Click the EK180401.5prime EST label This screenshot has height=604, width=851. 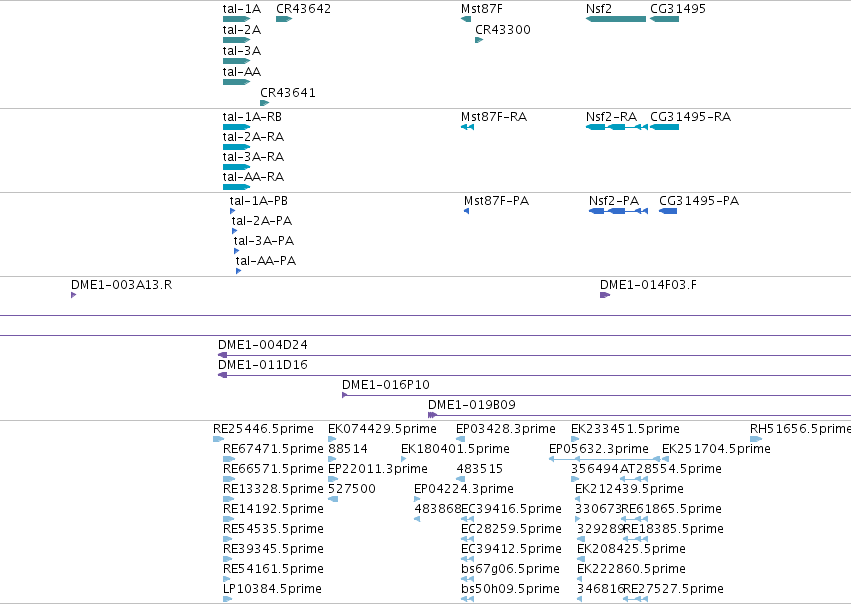pos(455,449)
